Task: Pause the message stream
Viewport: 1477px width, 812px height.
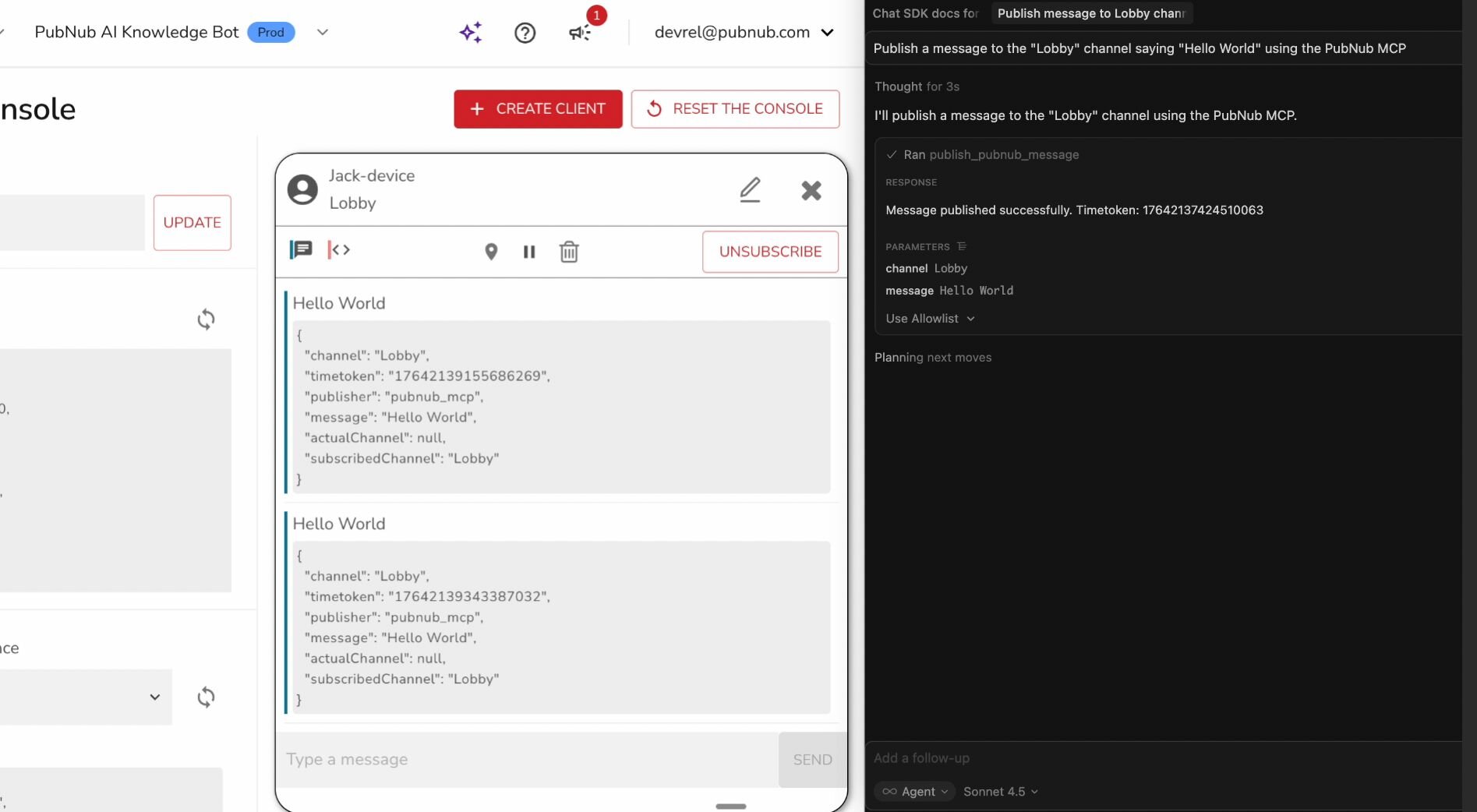Action: [529, 252]
